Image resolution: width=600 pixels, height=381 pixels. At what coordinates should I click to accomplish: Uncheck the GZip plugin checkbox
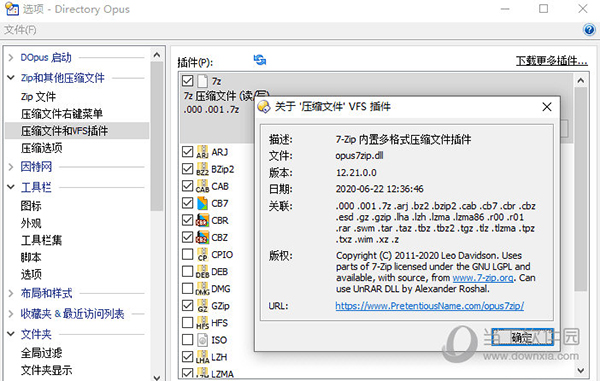pos(188,306)
